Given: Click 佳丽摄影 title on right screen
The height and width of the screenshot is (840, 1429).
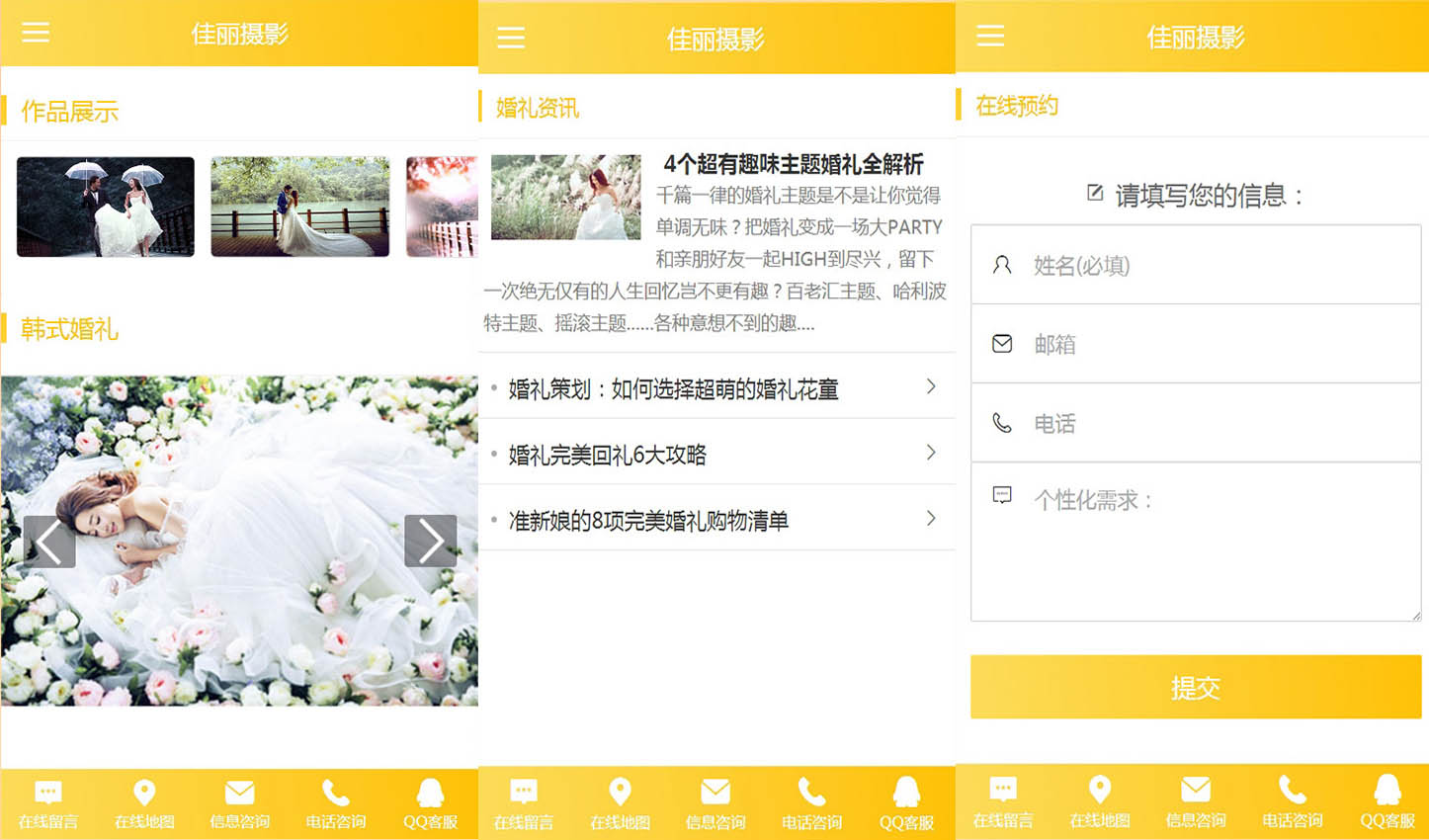Looking at the screenshot, I should click(x=1196, y=38).
